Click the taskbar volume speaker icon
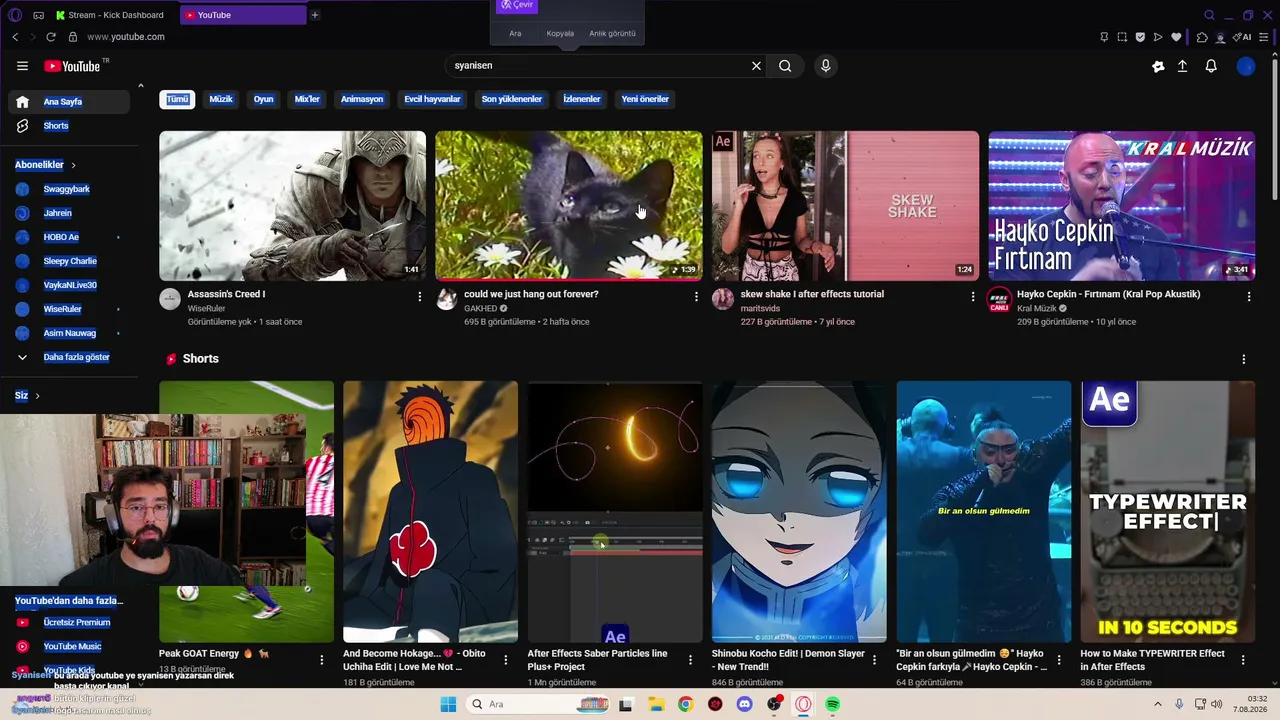The width and height of the screenshot is (1280, 720). pos(1217,704)
